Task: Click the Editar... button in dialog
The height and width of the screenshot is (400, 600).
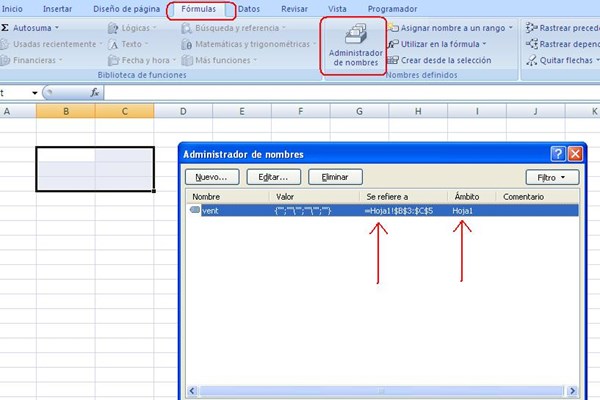Action: coord(273,177)
